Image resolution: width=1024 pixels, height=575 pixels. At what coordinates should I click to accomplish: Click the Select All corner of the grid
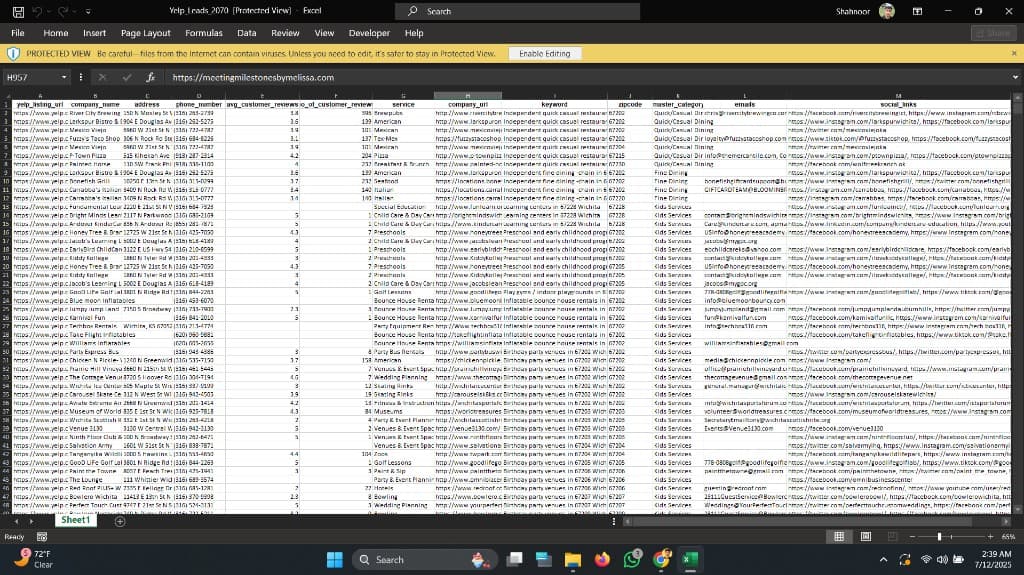tap(7, 96)
